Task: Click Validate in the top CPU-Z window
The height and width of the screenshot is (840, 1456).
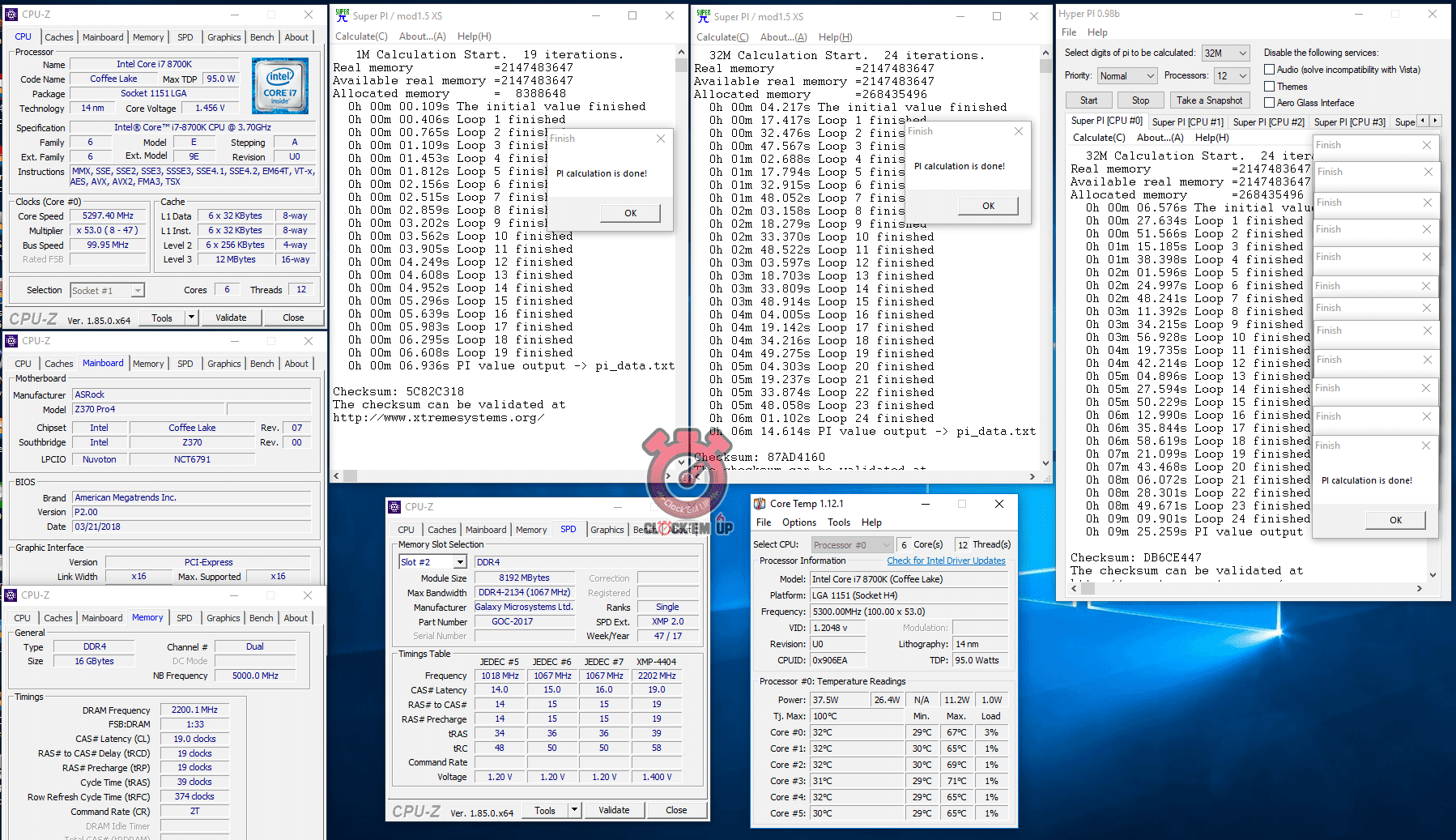Action: click(231, 318)
